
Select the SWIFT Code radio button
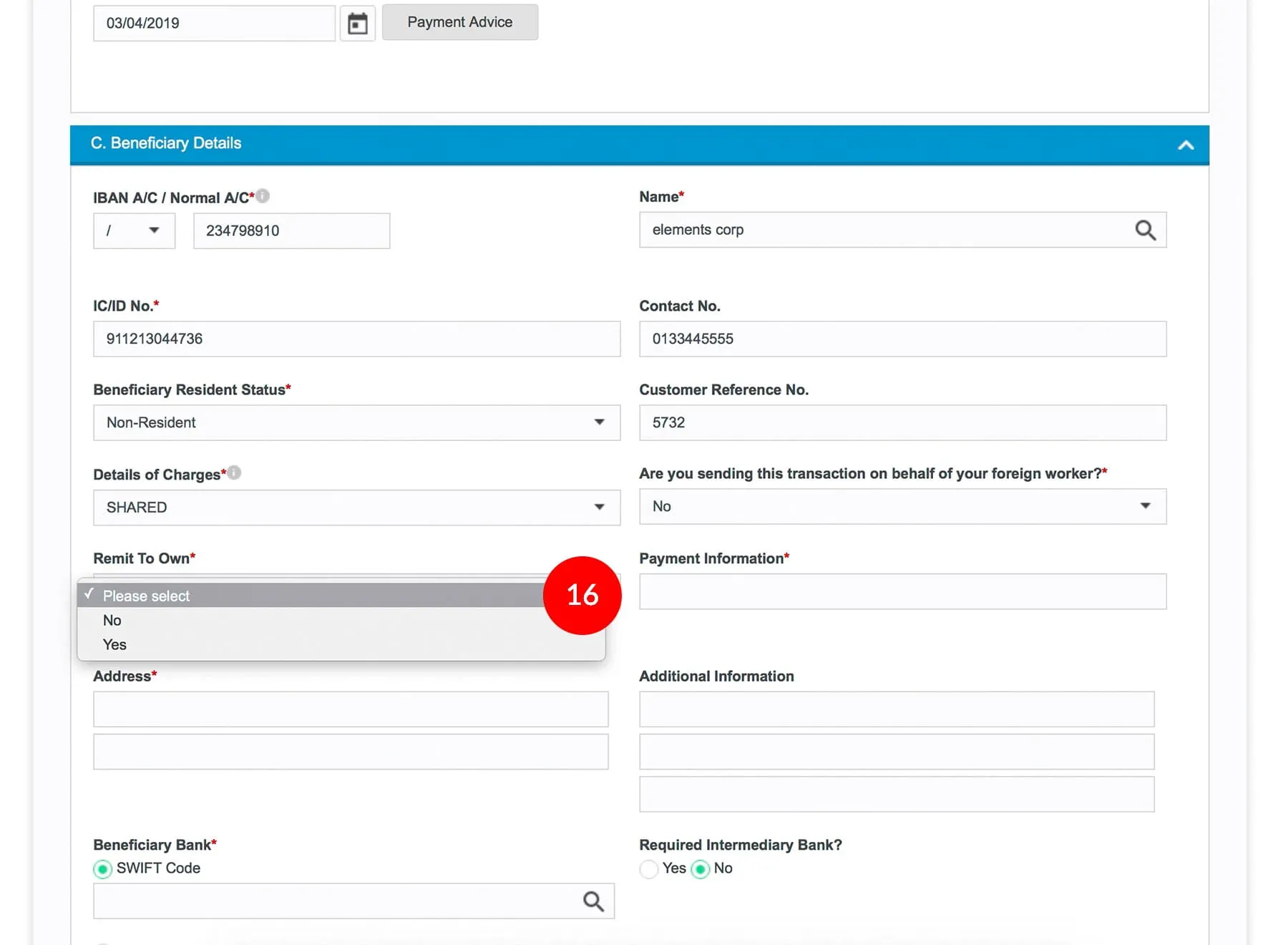(x=103, y=868)
